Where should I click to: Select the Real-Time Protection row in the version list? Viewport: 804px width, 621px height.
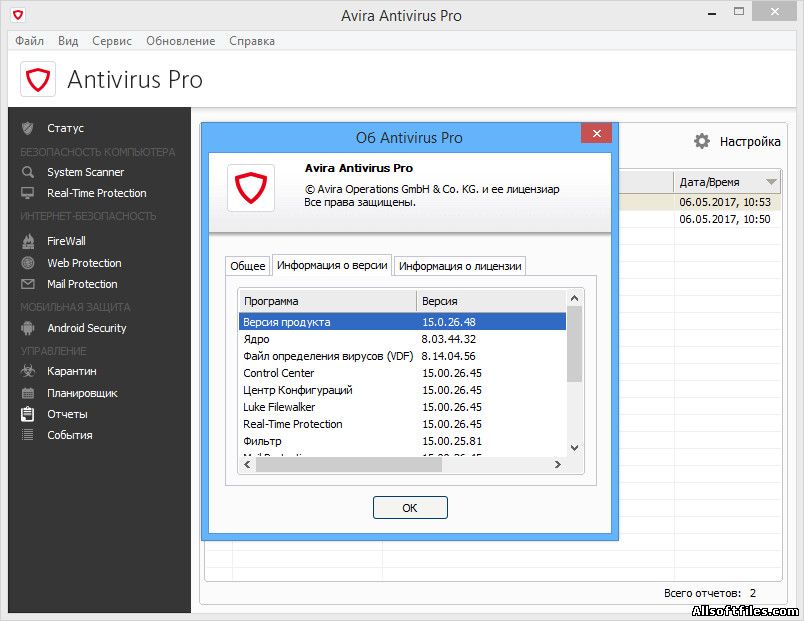click(403, 424)
